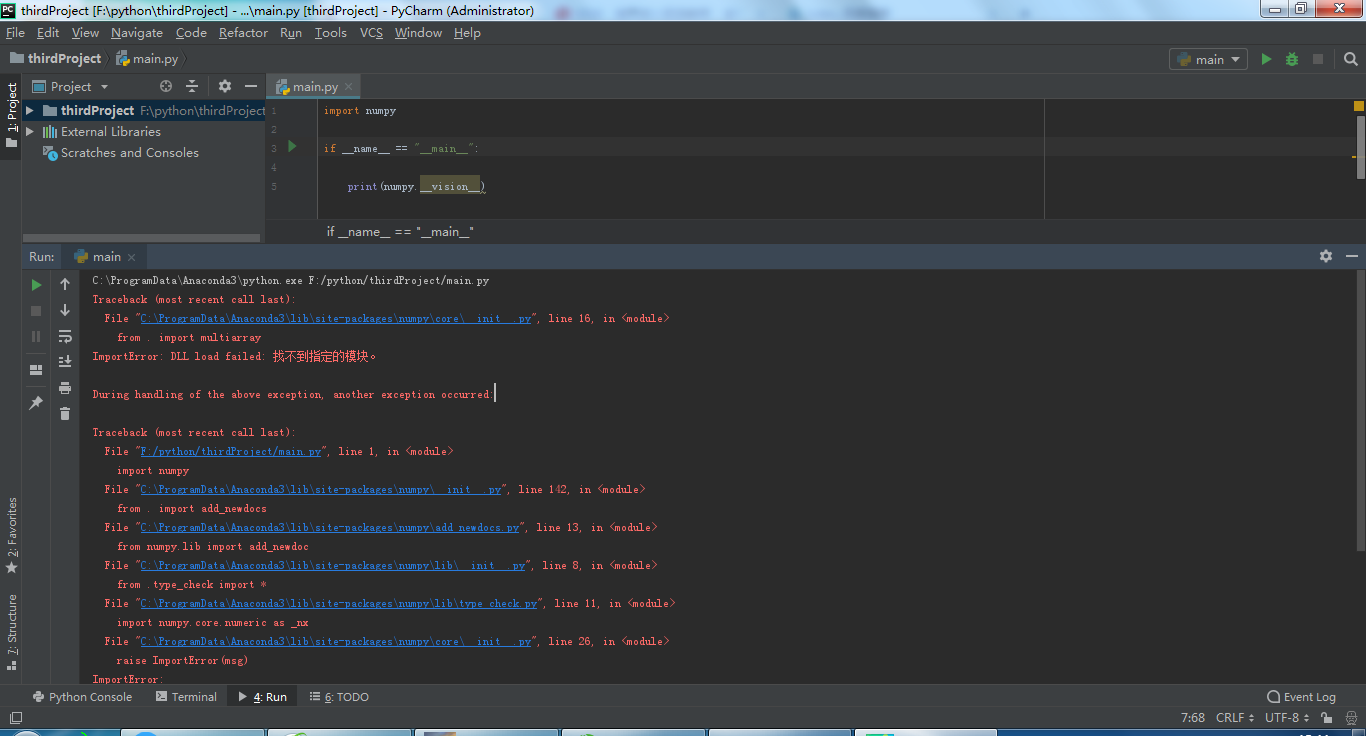1366x736 pixels.
Task: Click thirdProject navigation bar breadcrumb
Action: click(56, 59)
